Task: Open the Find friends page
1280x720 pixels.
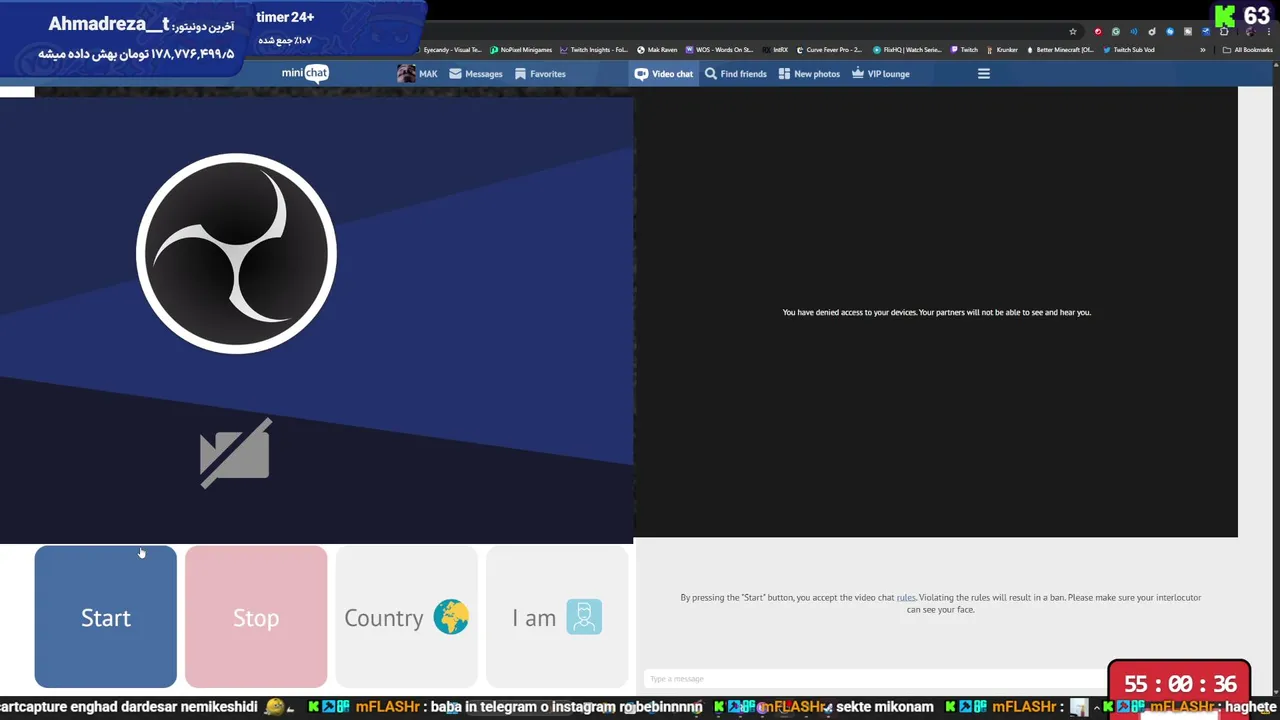Action: tap(736, 74)
